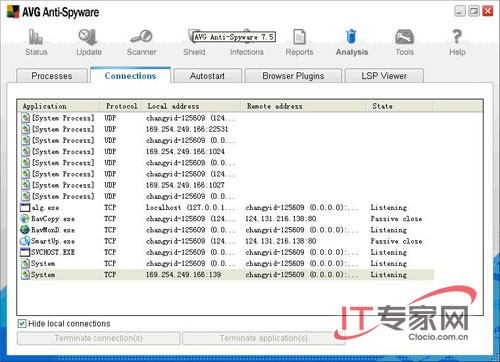Switch to the Browser Plugins tab
Viewport: 500px width, 362px height.
[x=293, y=76]
